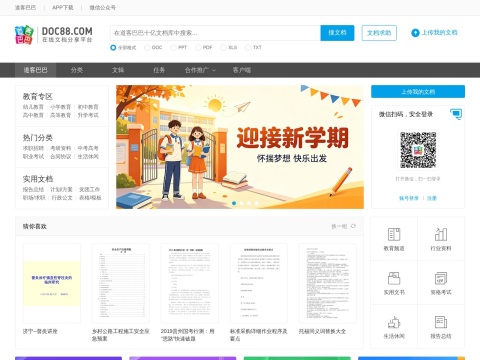Open the 资格考试 document icon
This screenshot has width=480, height=360.
click(x=441, y=278)
